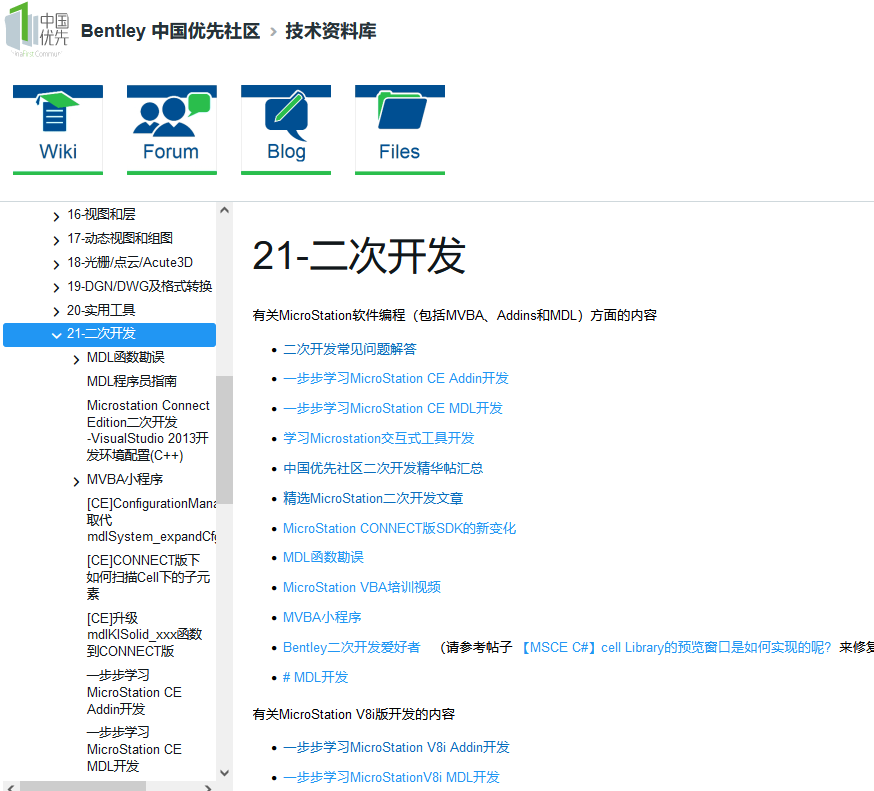The height and width of the screenshot is (791, 874).
Task: Click sidebar horizontal scroll right arrow
Action: 207,787
